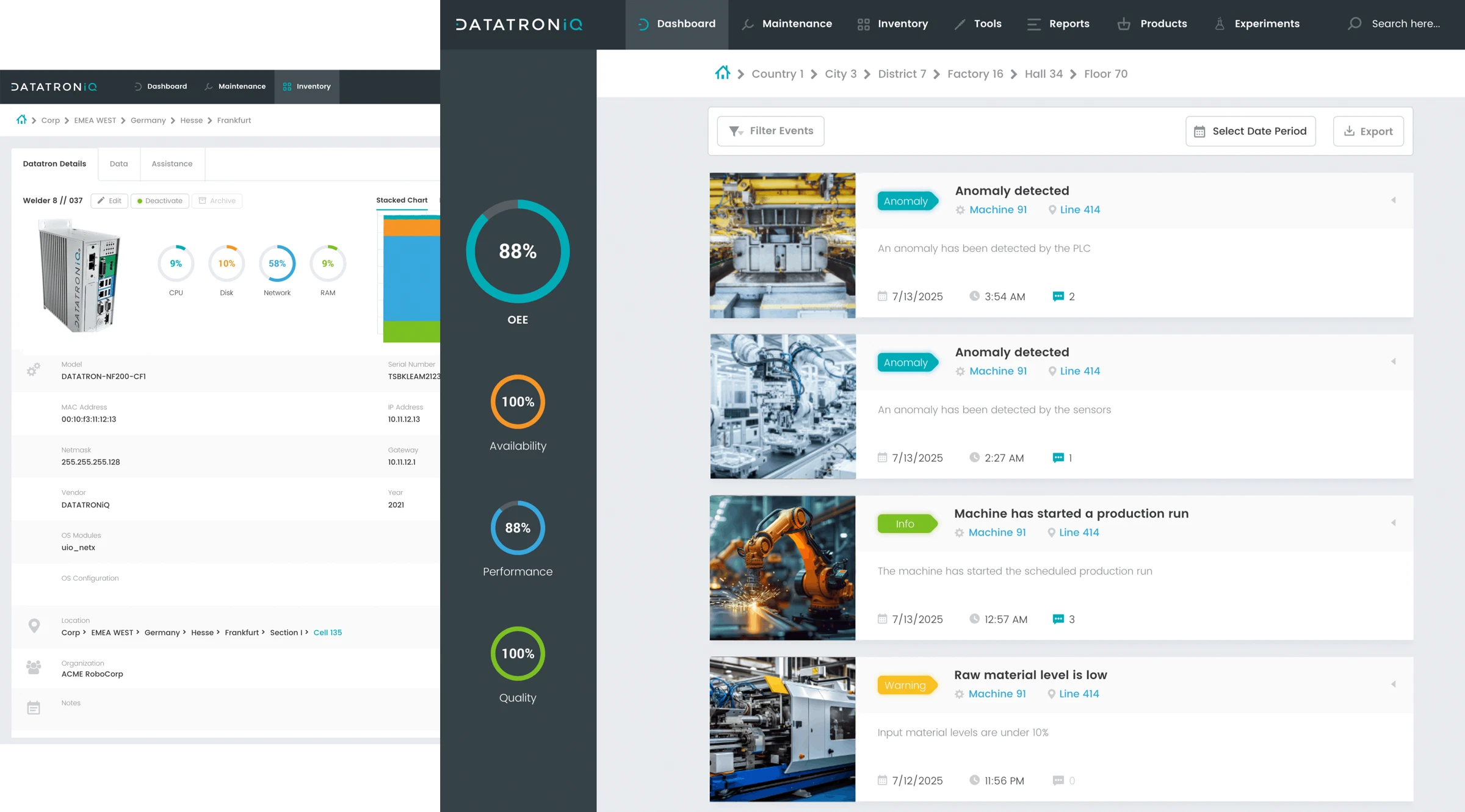Open the Inventory tab in the main top navigation
Viewport: 1465px width, 812px height.
tap(892, 24)
